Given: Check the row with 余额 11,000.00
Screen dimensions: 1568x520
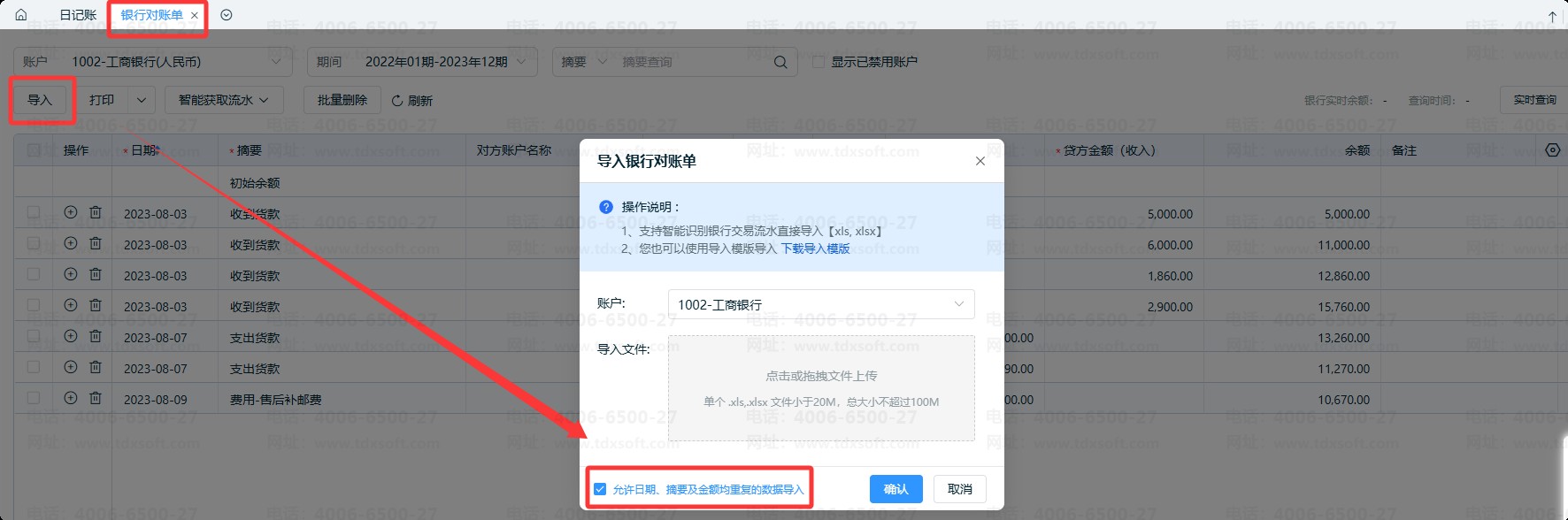Looking at the screenshot, I should click(34, 243).
